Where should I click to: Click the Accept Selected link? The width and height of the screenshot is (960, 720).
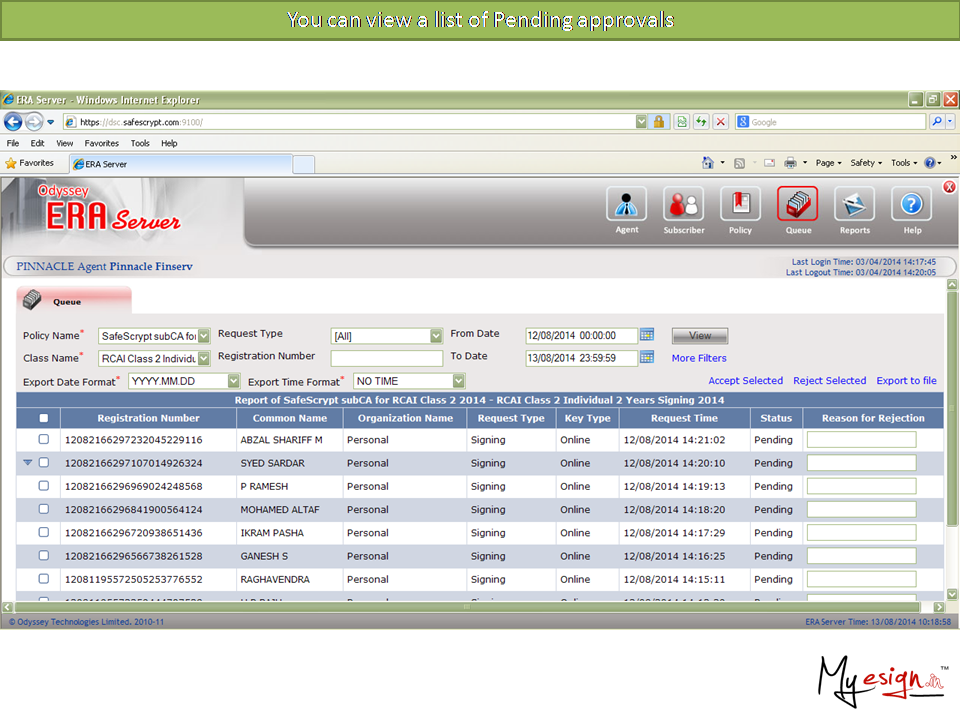tap(745, 381)
